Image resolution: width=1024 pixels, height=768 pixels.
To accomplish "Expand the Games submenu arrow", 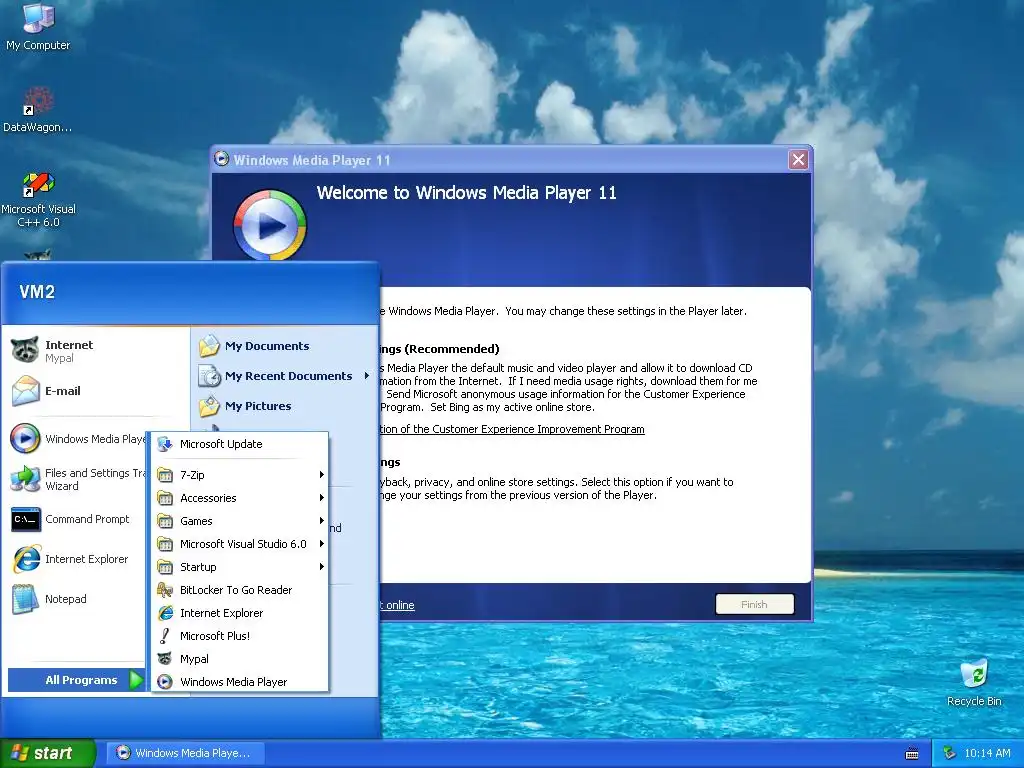I will coord(321,520).
